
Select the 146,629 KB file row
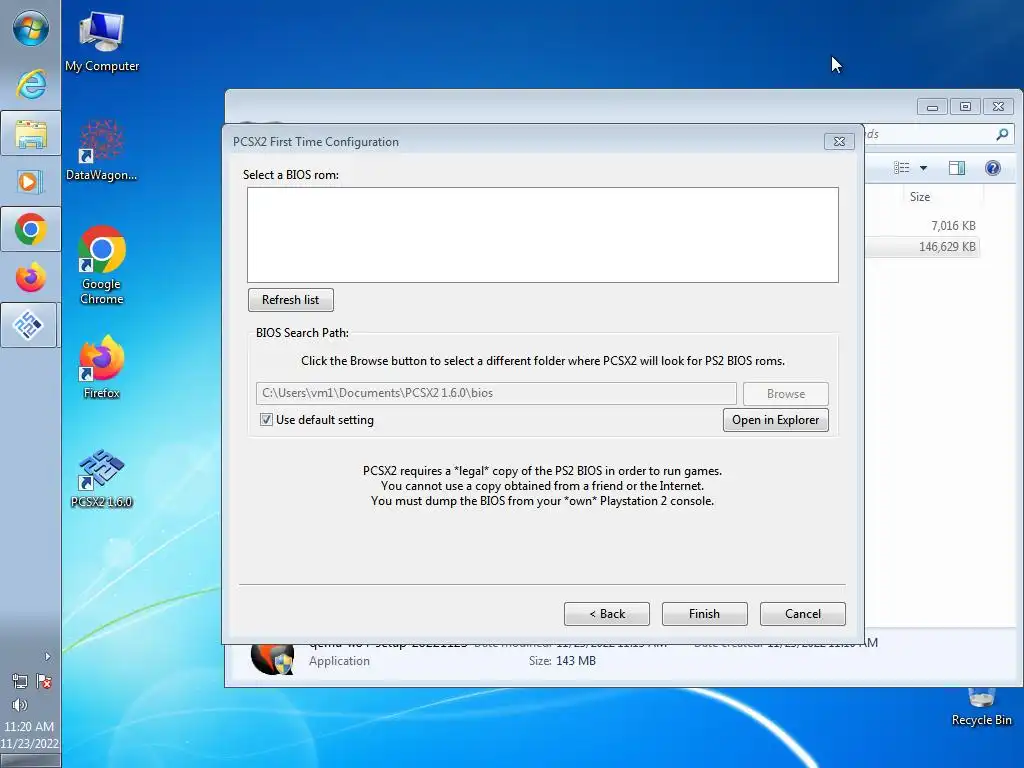pyautogui.click(x=922, y=247)
